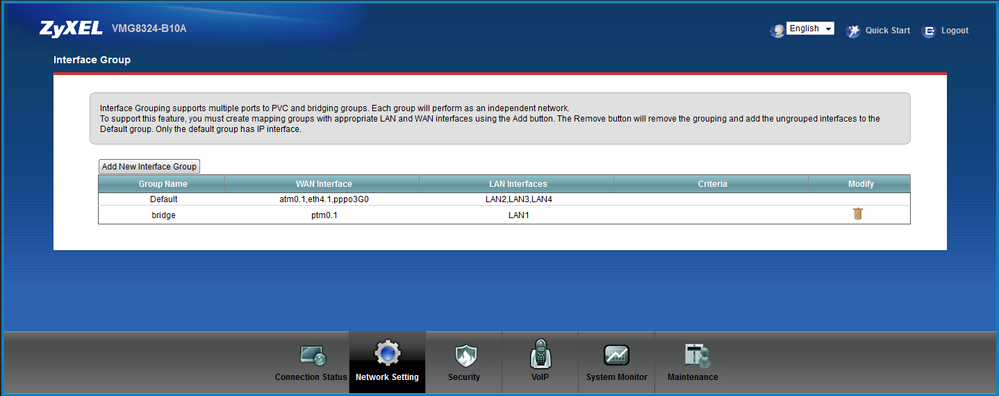Click the atm0.1,eth4.1,pppo3G0 cell
999x396 pixels.
click(325, 199)
